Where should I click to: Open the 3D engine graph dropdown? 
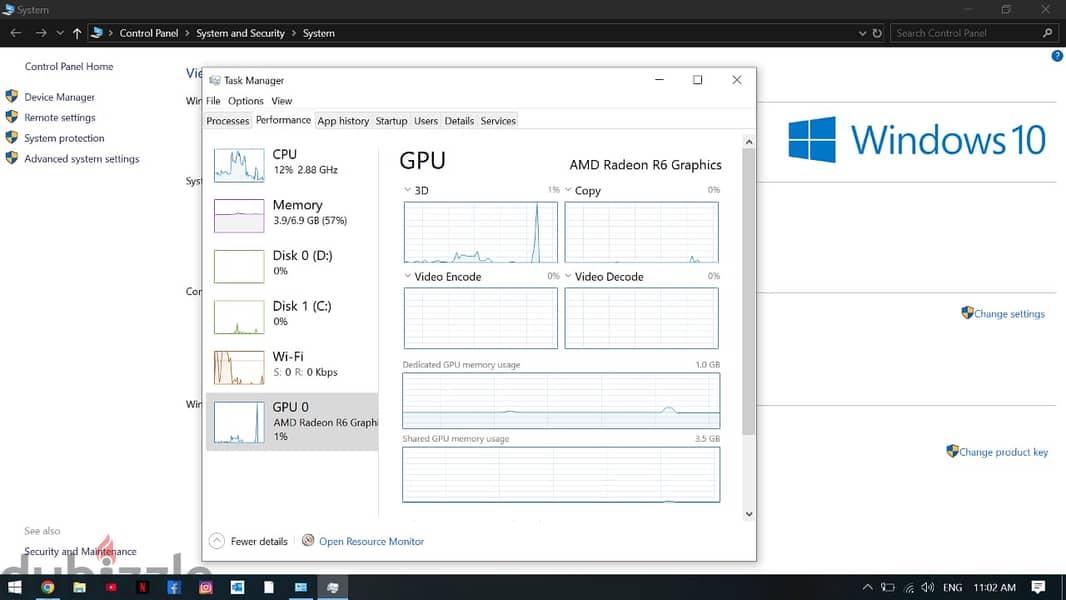tap(407, 190)
